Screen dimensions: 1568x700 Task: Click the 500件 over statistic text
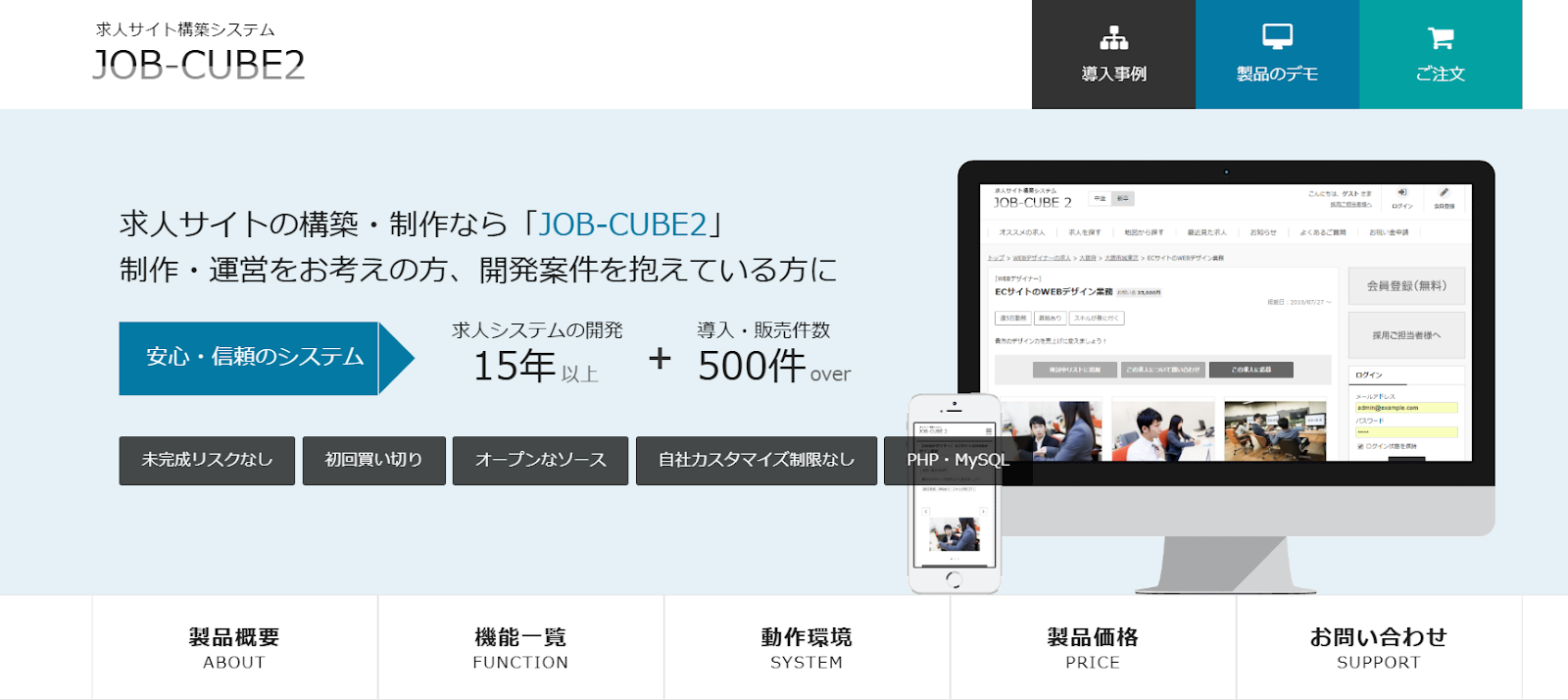tap(774, 367)
